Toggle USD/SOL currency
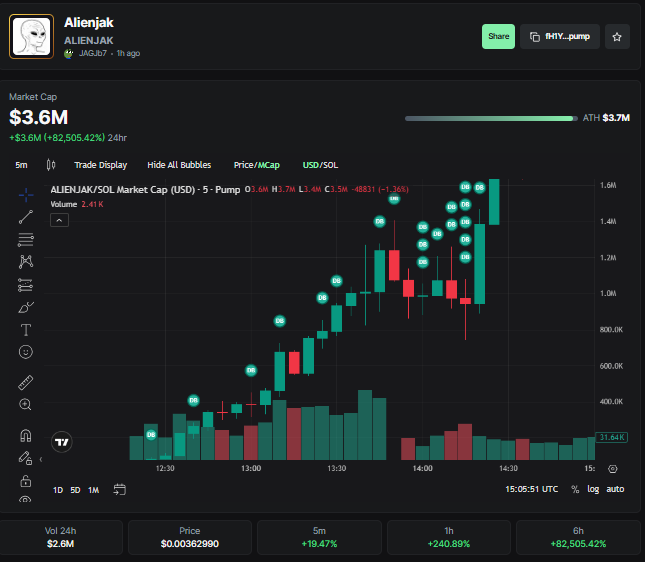This screenshot has height=562, width=645. click(x=320, y=165)
